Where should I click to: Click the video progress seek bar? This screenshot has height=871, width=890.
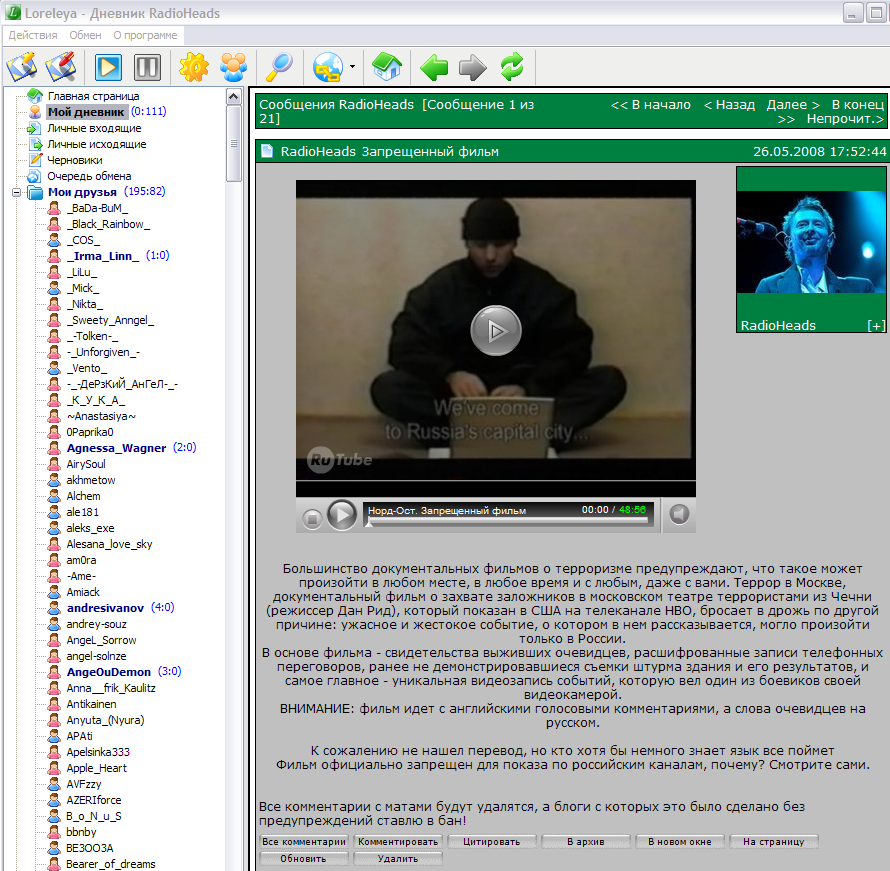(508, 521)
